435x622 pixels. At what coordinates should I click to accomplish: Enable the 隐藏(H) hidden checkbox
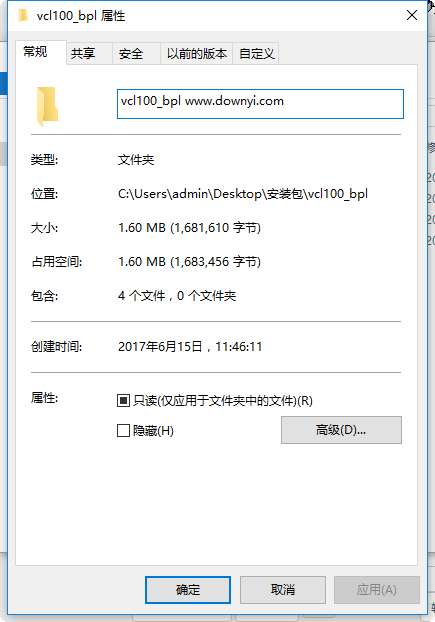[123, 430]
